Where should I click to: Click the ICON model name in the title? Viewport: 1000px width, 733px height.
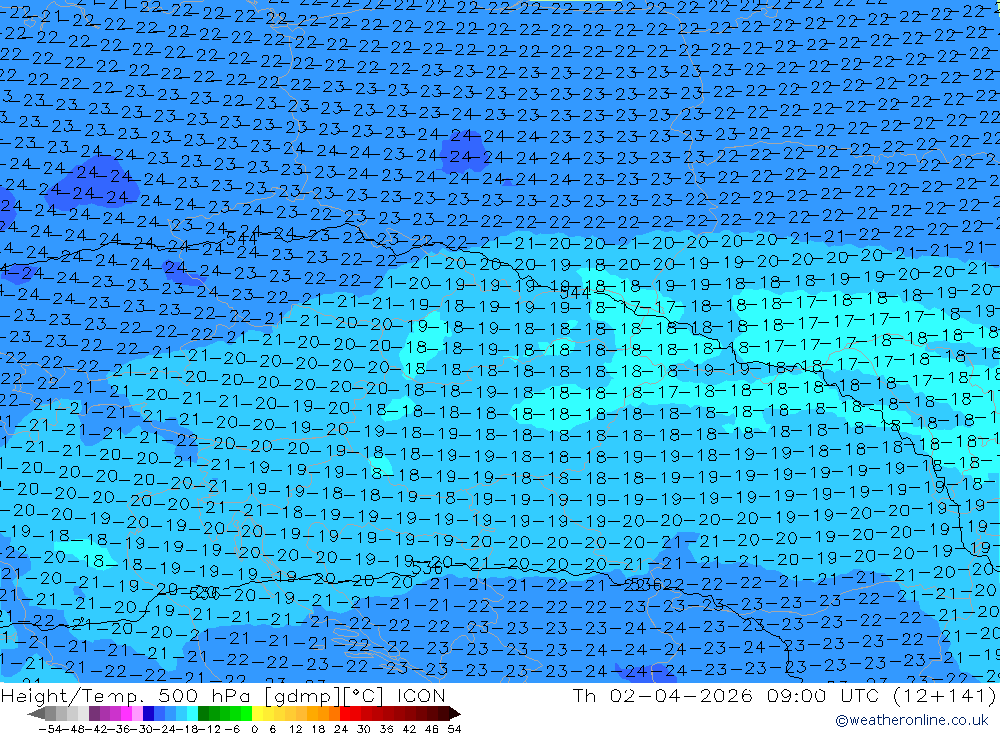point(421,695)
